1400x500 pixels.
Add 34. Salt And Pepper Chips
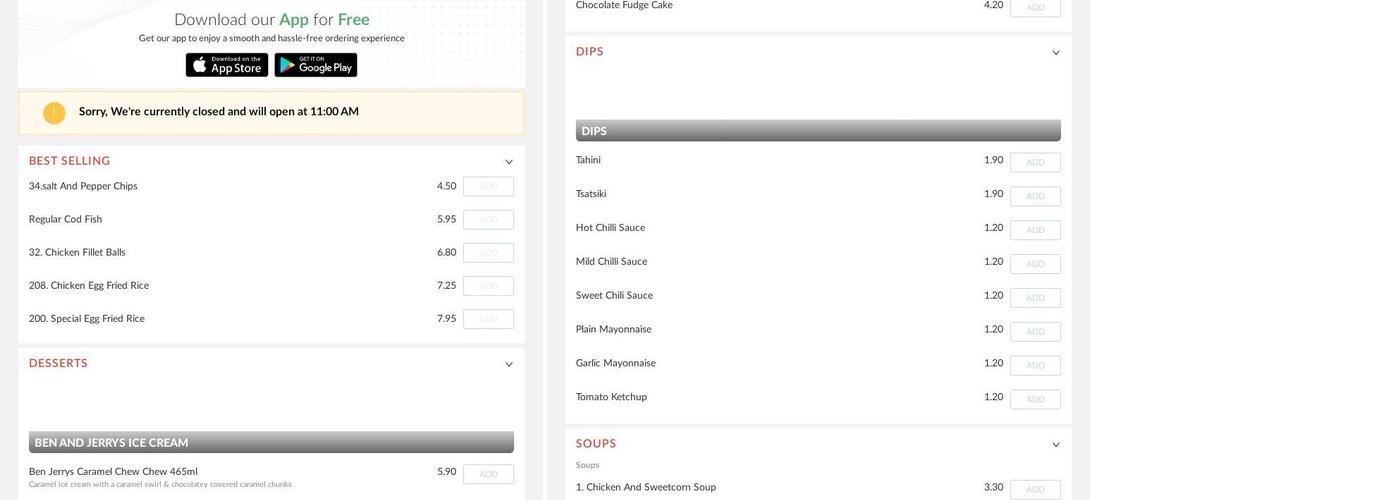488,187
